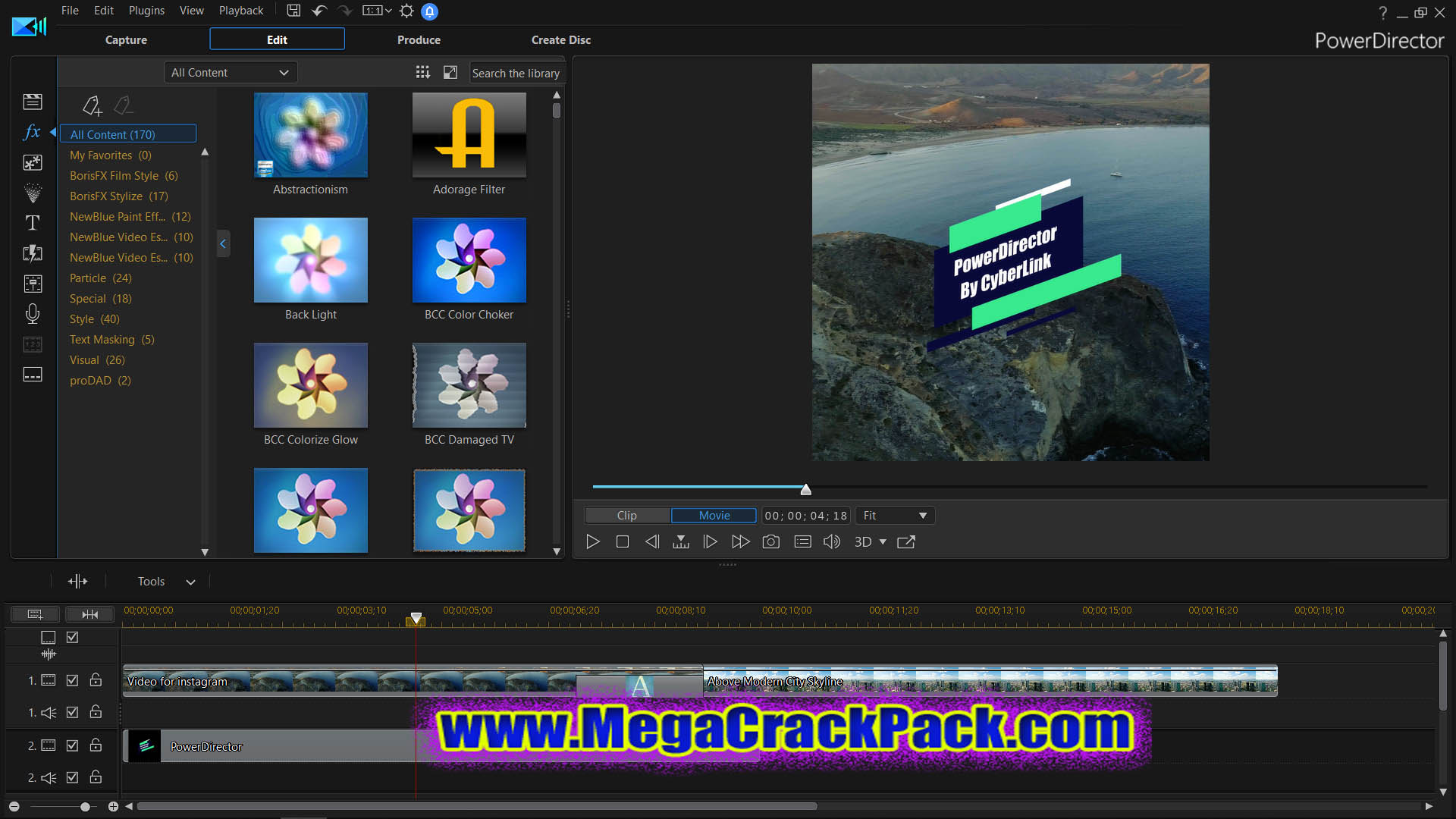Click the Redo arrow icon
The image size is (1456, 819).
click(x=345, y=11)
